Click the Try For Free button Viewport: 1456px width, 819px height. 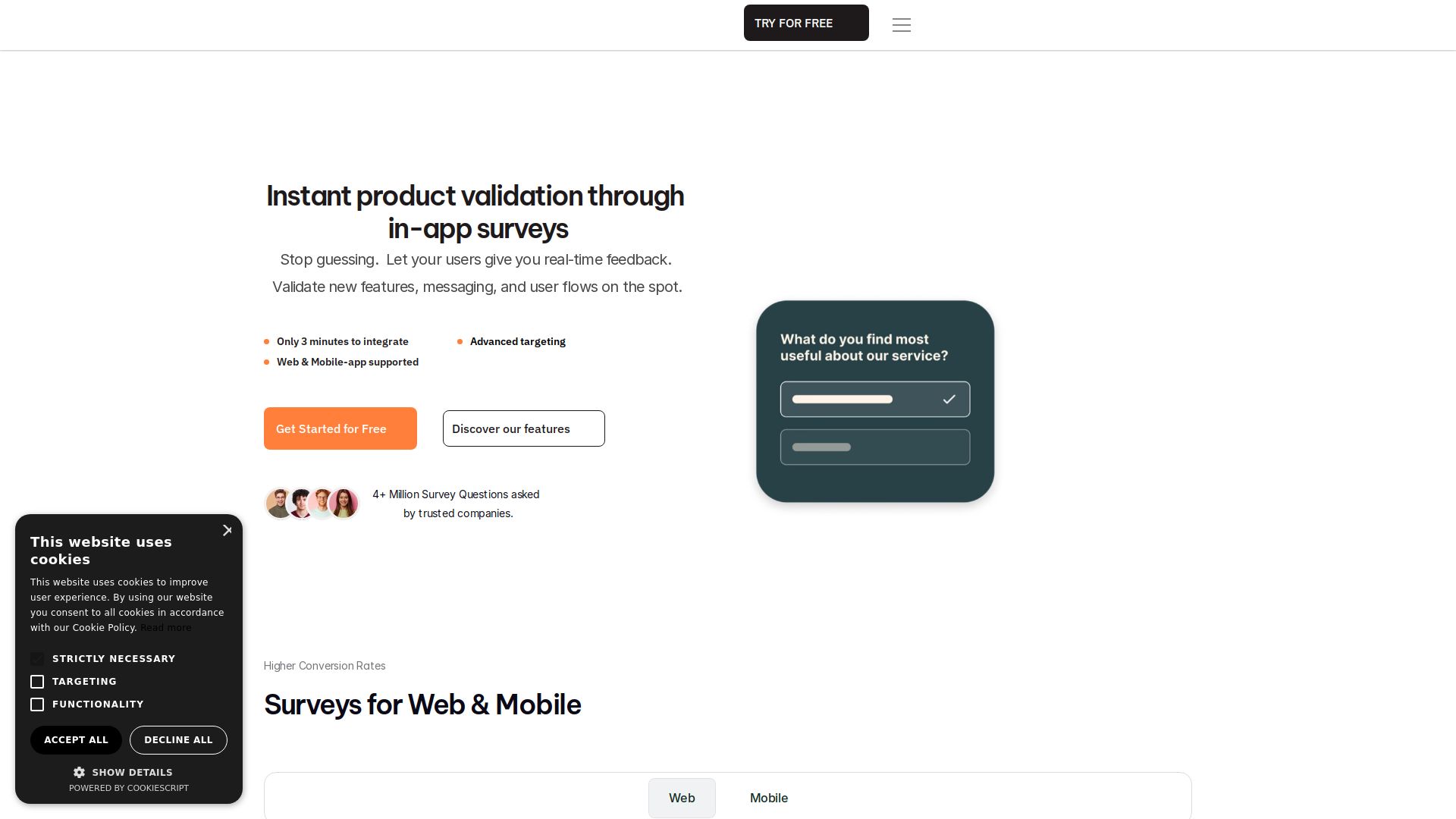[805, 23]
